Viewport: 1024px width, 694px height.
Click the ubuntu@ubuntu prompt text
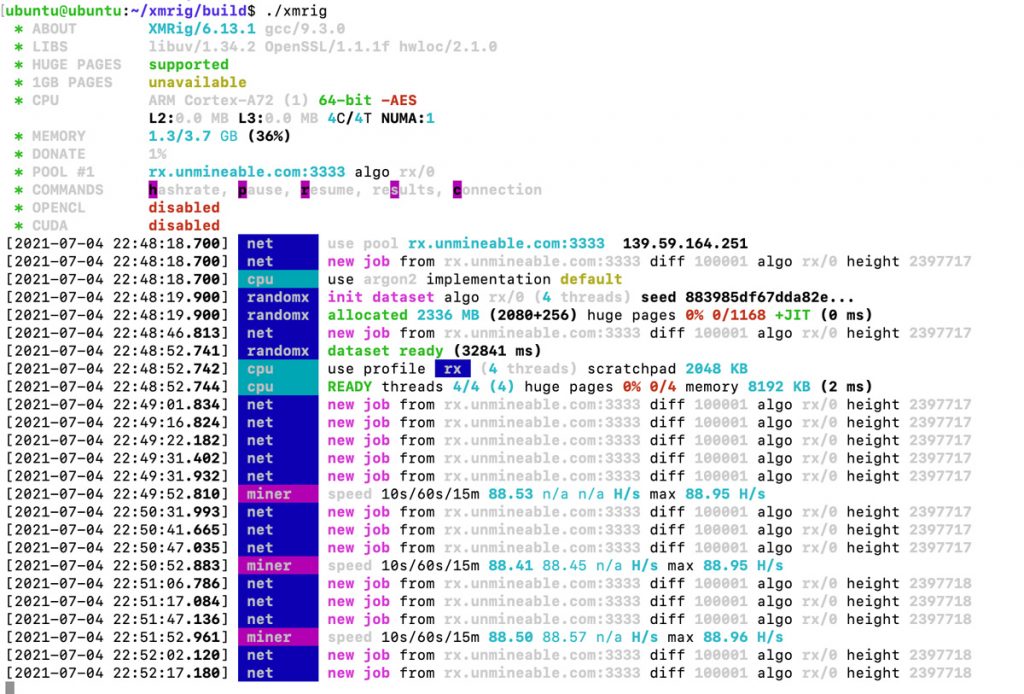coord(63,10)
